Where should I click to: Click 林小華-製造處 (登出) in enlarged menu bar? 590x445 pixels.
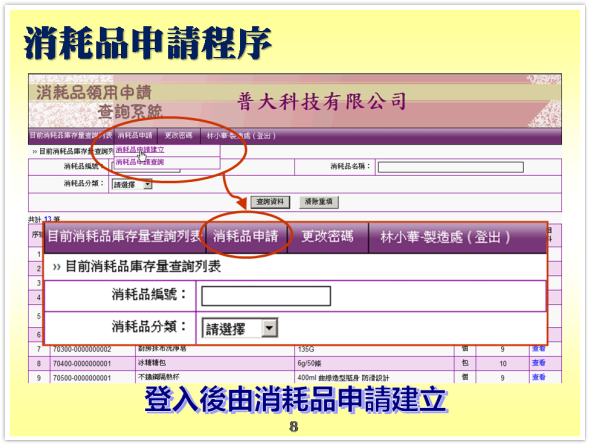click(x=445, y=237)
